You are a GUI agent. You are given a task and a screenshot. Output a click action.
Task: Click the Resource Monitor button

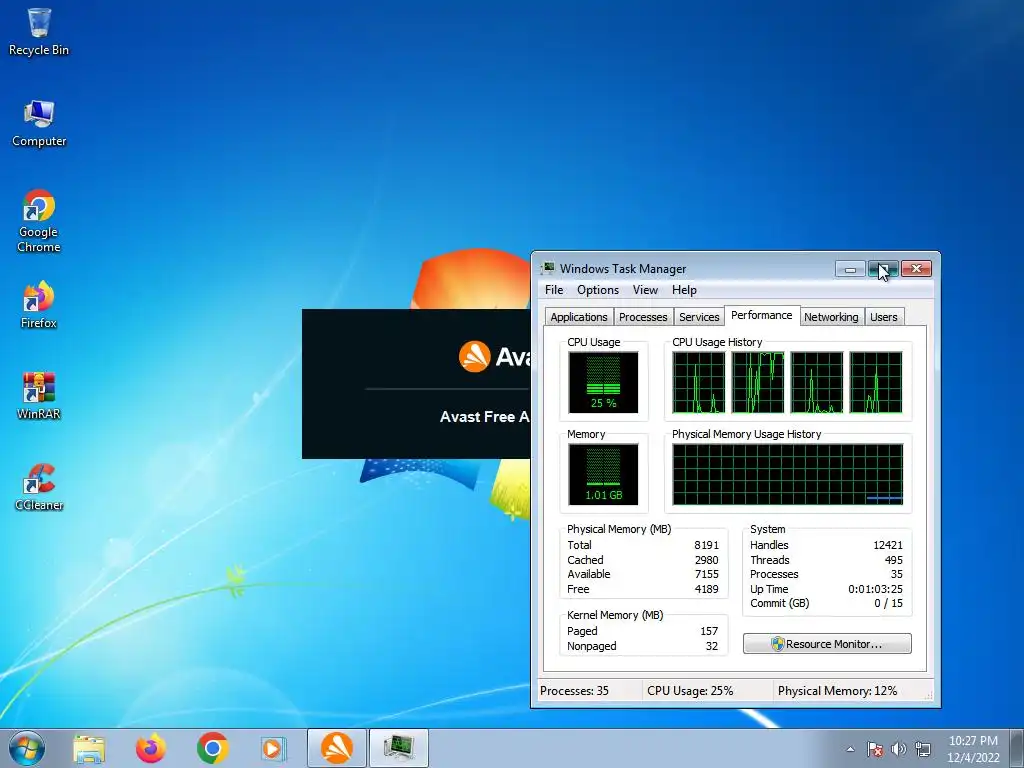827,644
